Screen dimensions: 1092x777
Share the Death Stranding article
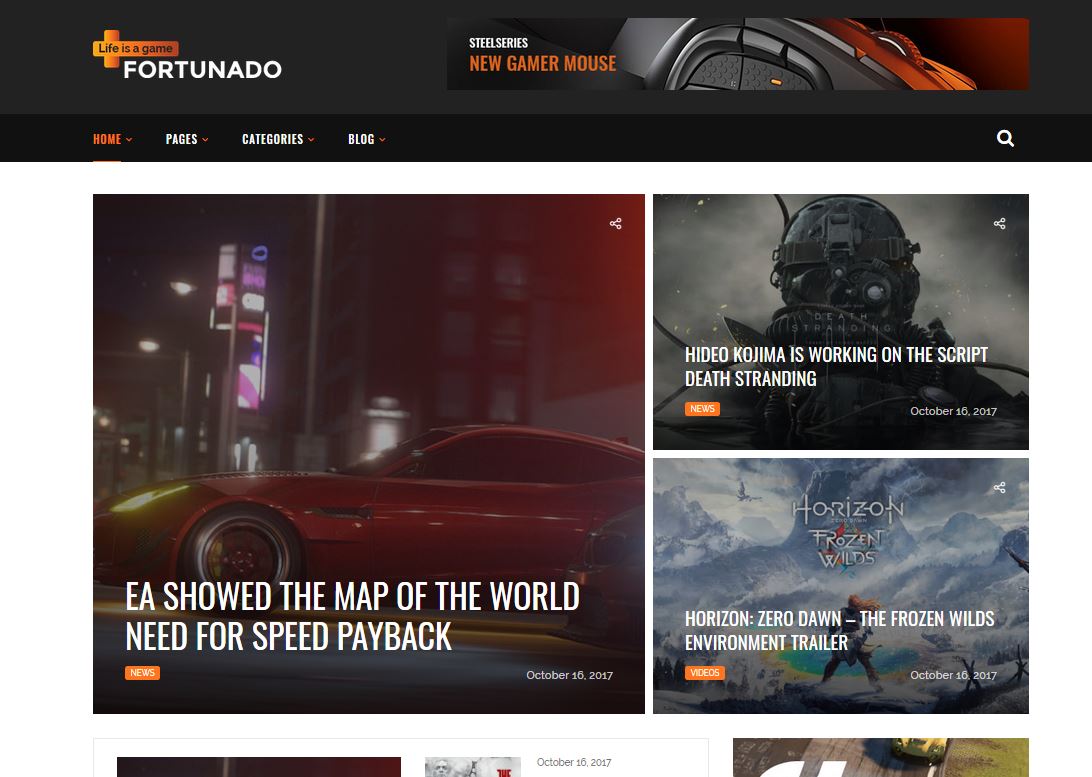(x=999, y=223)
